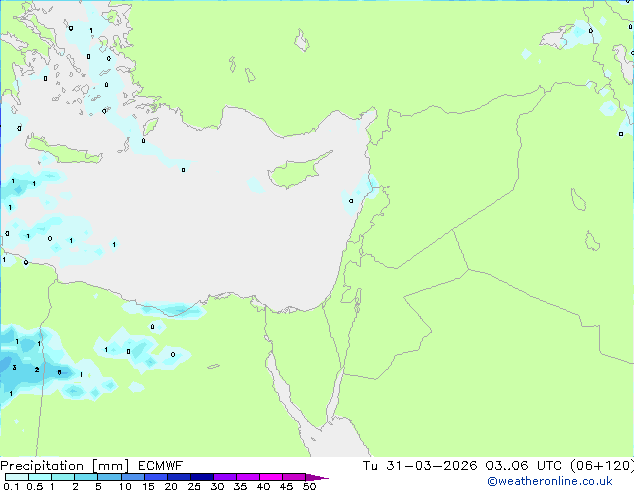Click the "35" legend scale label
This screenshot has height=490, width=634.
[x=240, y=486]
